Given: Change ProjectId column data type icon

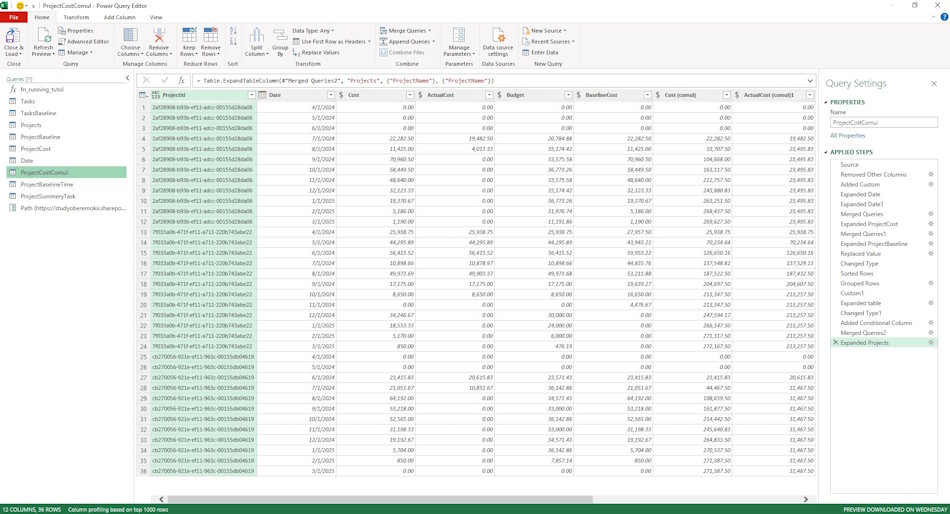Looking at the screenshot, I should click(156, 95).
